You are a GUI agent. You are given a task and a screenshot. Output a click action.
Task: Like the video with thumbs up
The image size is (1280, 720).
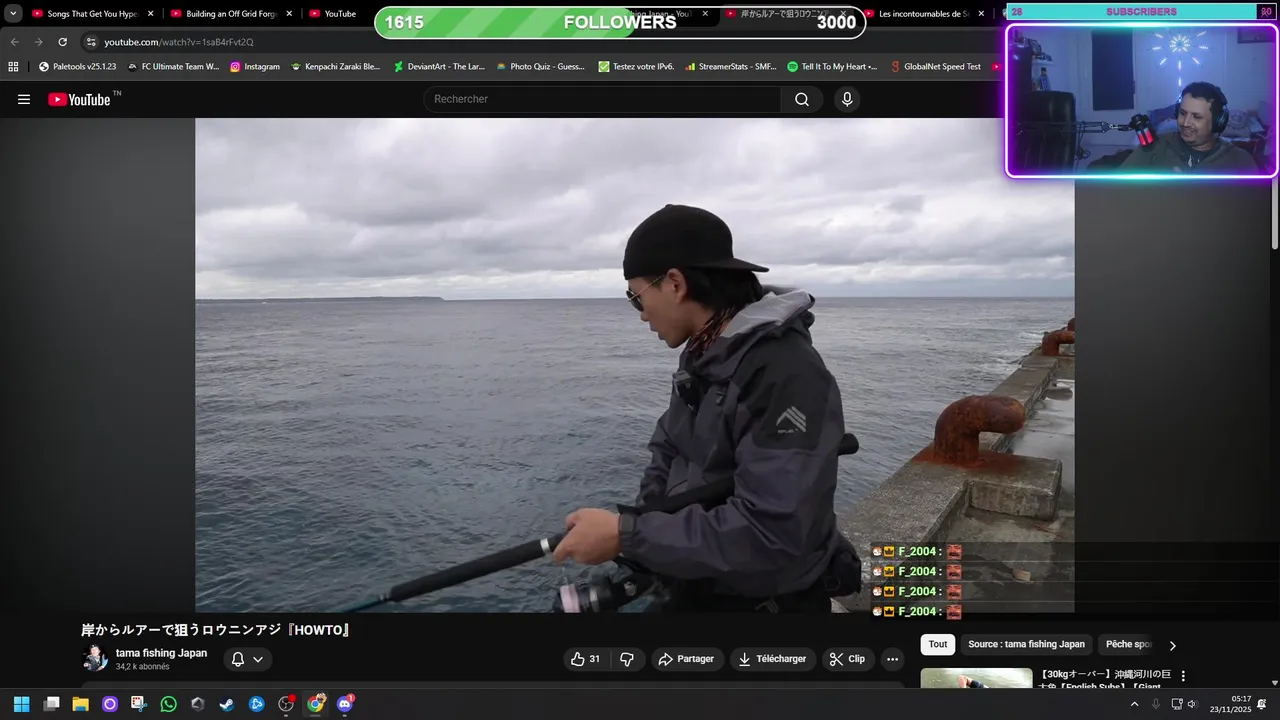click(x=586, y=659)
